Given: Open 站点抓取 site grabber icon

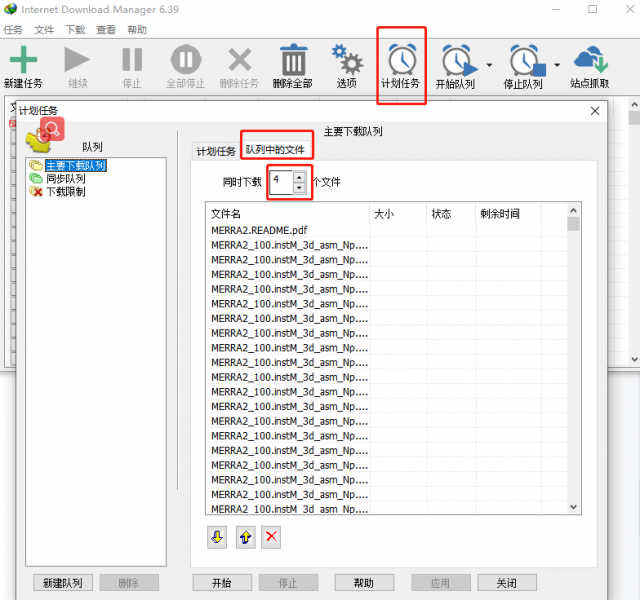Looking at the screenshot, I should click(x=590, y=59).
